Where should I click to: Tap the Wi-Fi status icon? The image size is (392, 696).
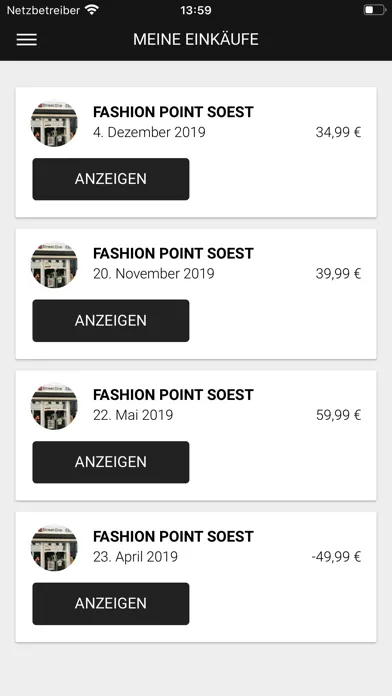[x=92, y=10]
